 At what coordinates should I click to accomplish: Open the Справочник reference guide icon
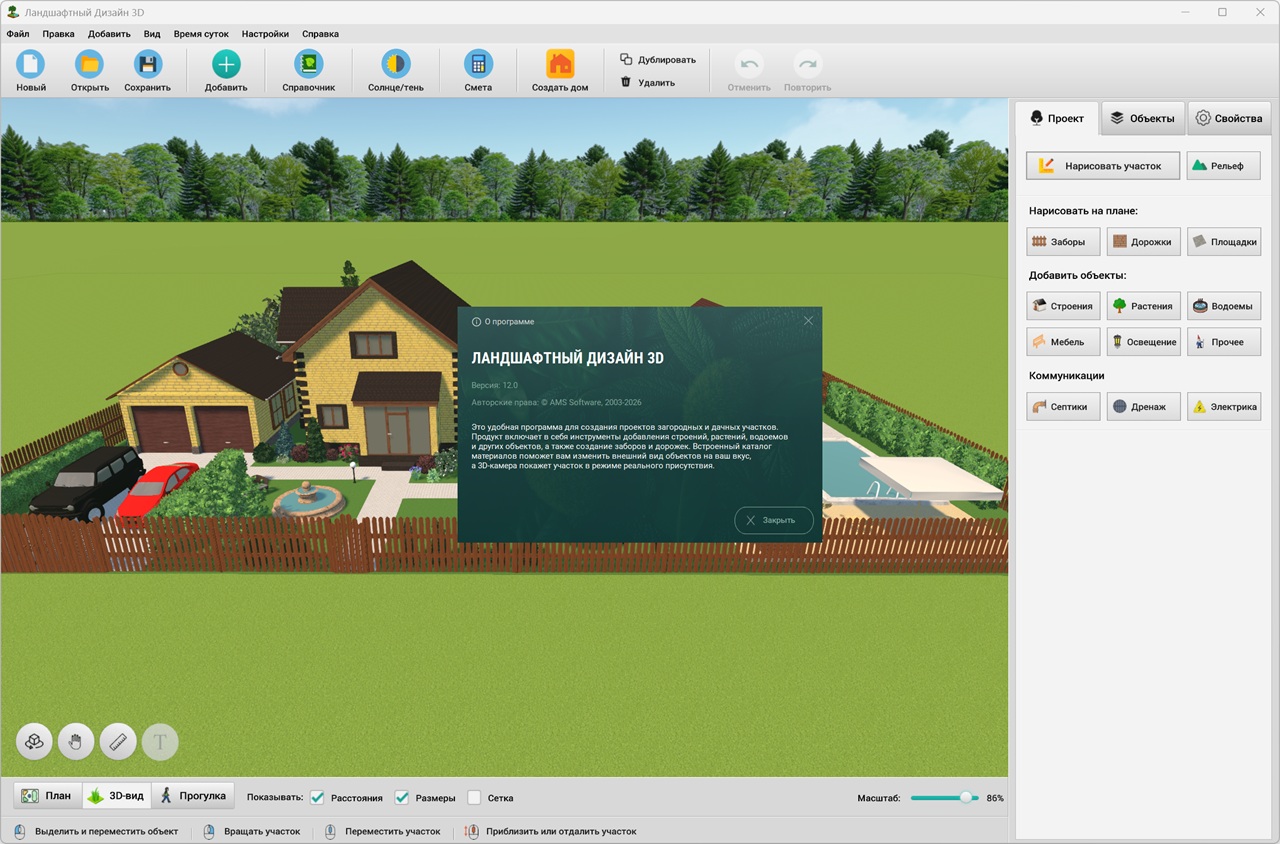(308, 65)
